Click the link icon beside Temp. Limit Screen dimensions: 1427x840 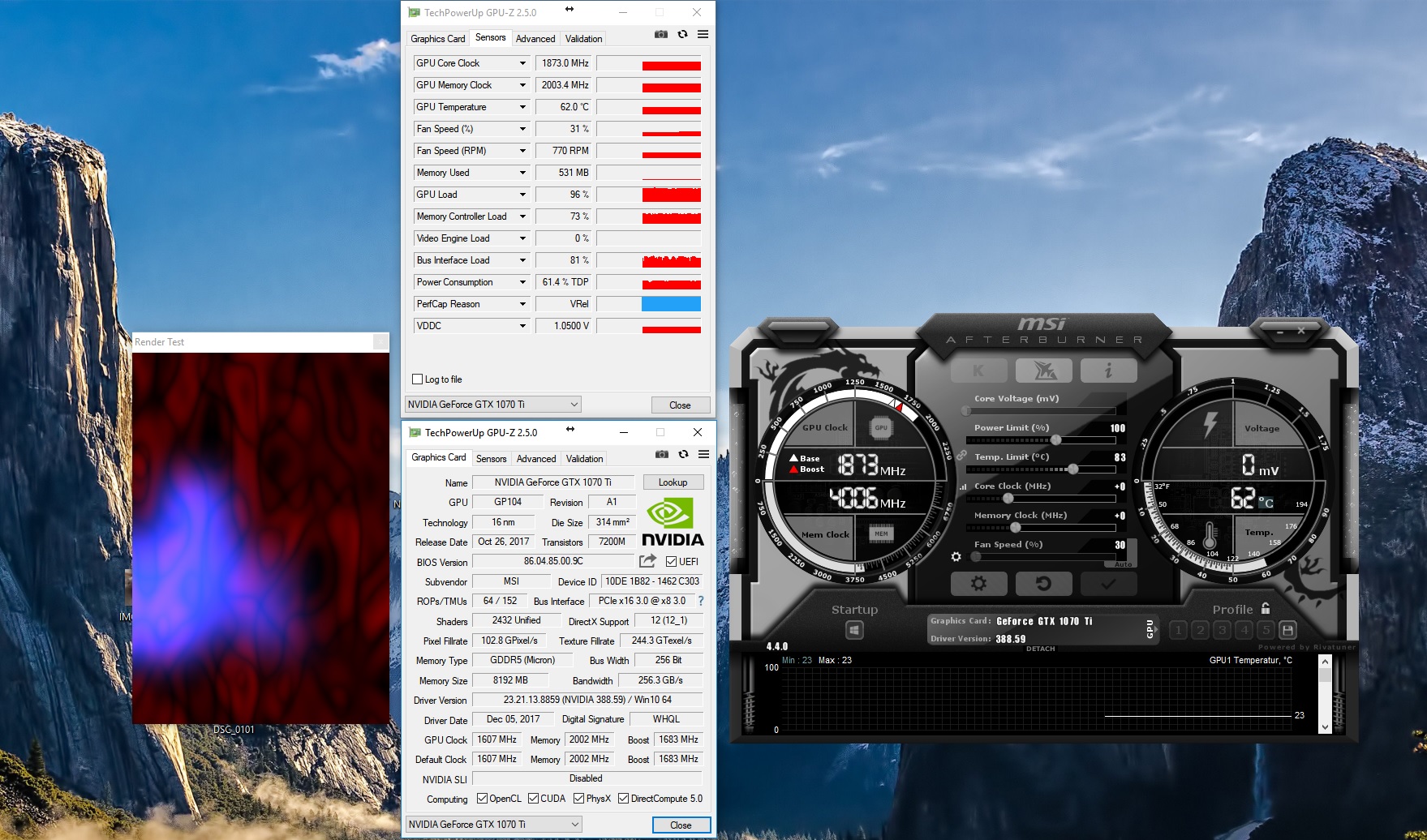tap(961, 456)
